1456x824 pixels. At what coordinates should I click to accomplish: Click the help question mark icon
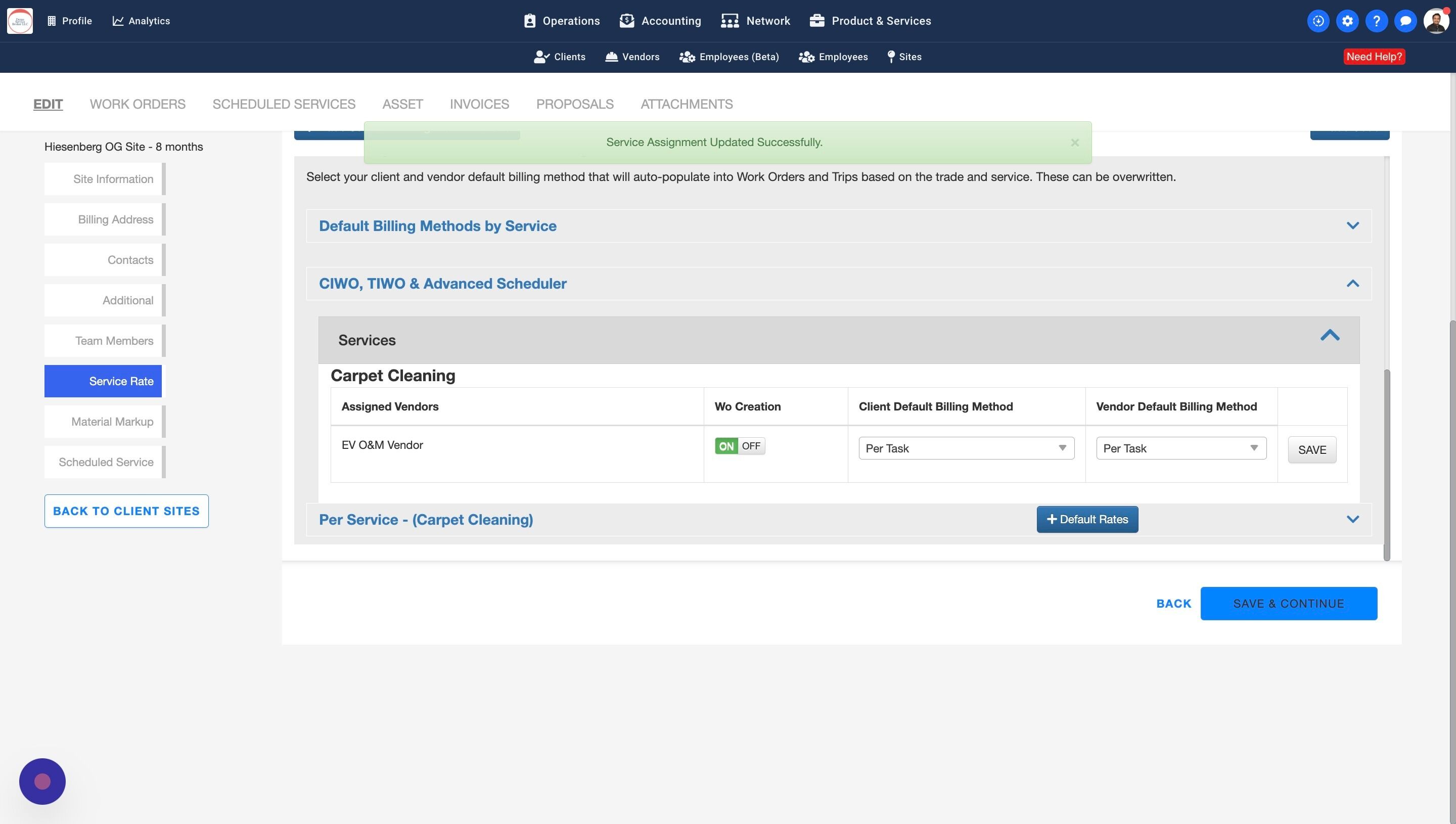[1376, 21]
